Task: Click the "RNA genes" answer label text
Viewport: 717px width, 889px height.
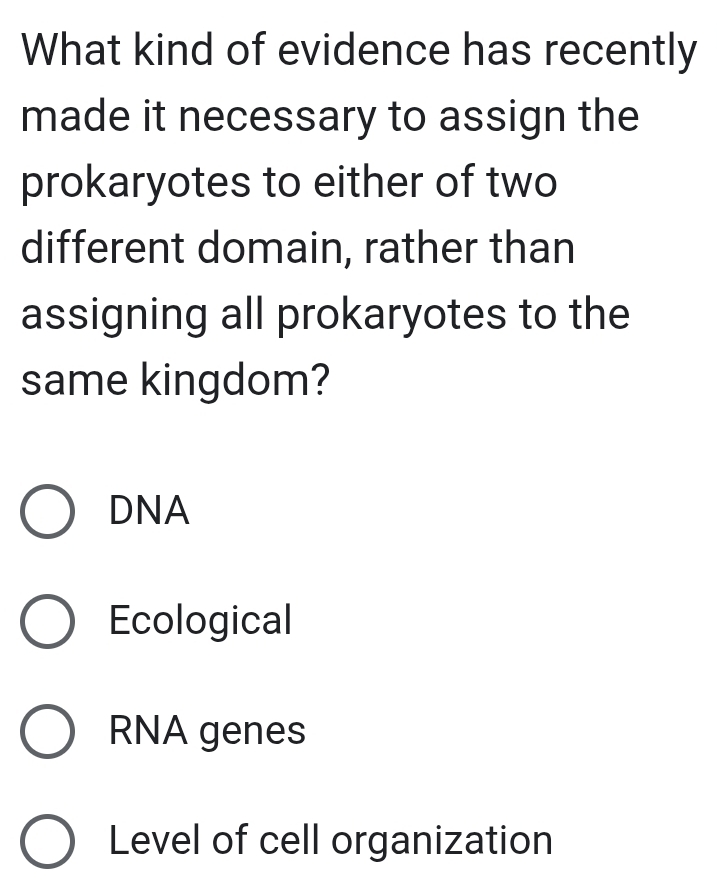Action: tap(207, 731)
